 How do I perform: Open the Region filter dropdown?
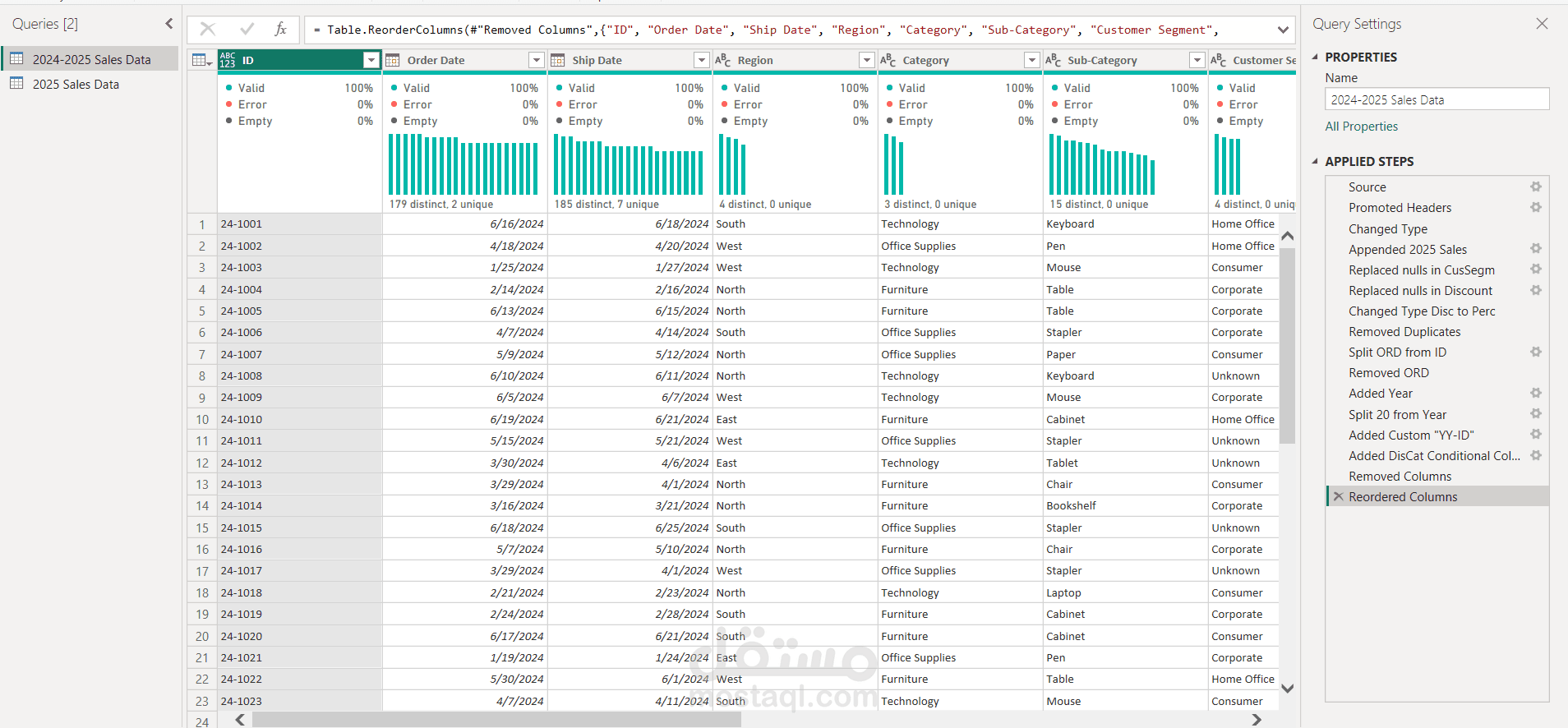tap(867, 60)
